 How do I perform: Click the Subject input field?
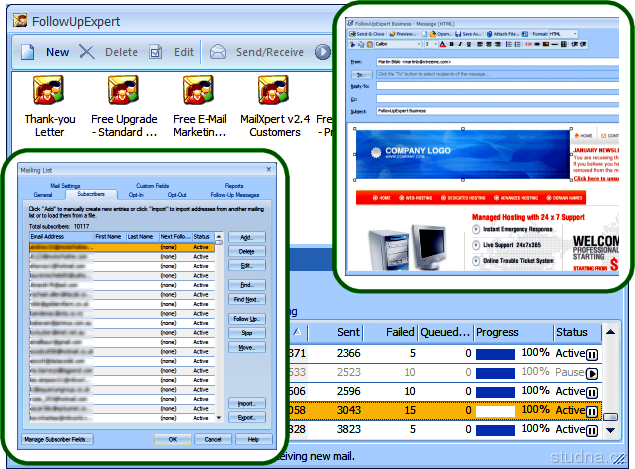pyautogui.click(x=497, y=111)
